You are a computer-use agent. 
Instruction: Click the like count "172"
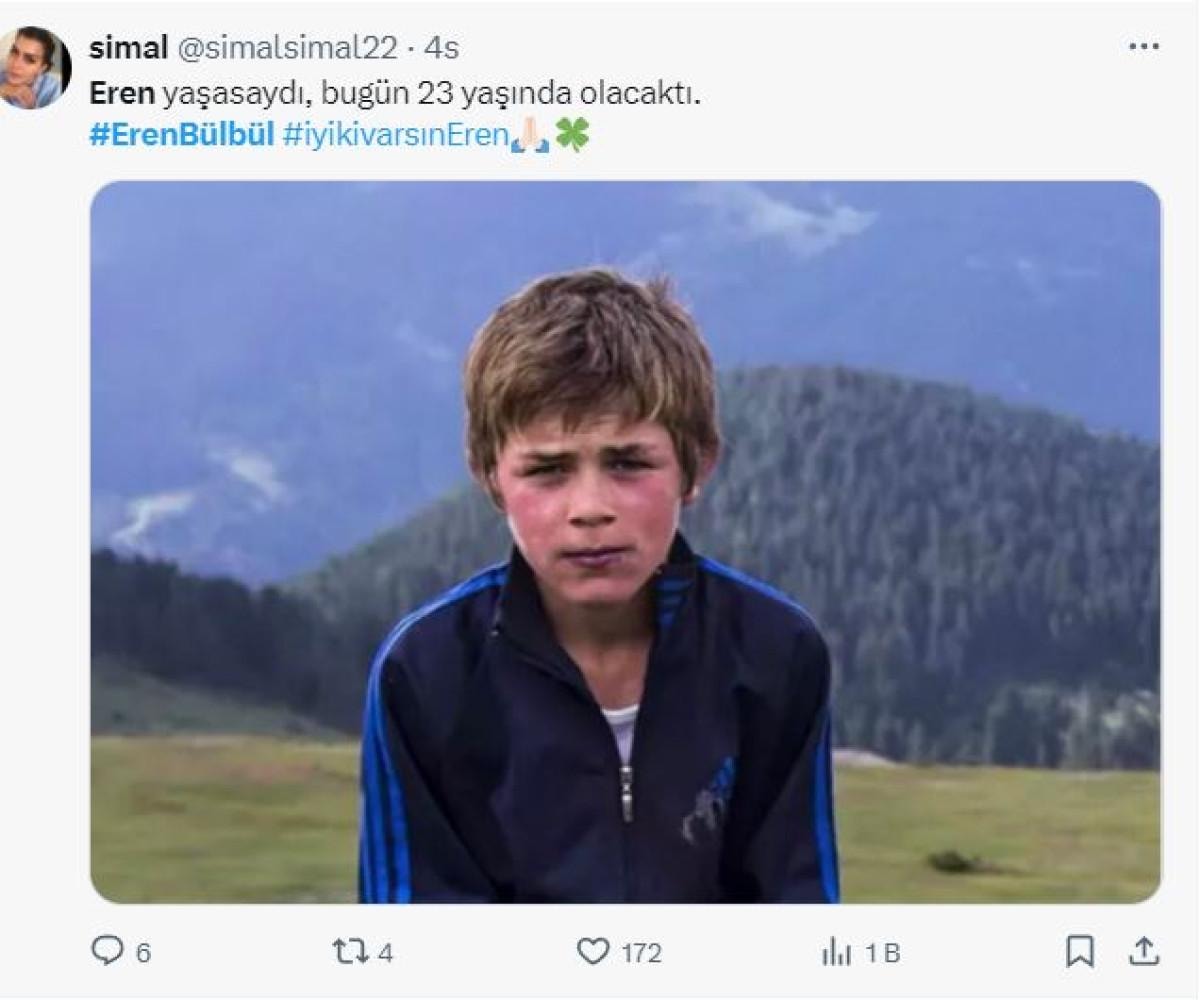pyautogui.click(x=641, y=954)
